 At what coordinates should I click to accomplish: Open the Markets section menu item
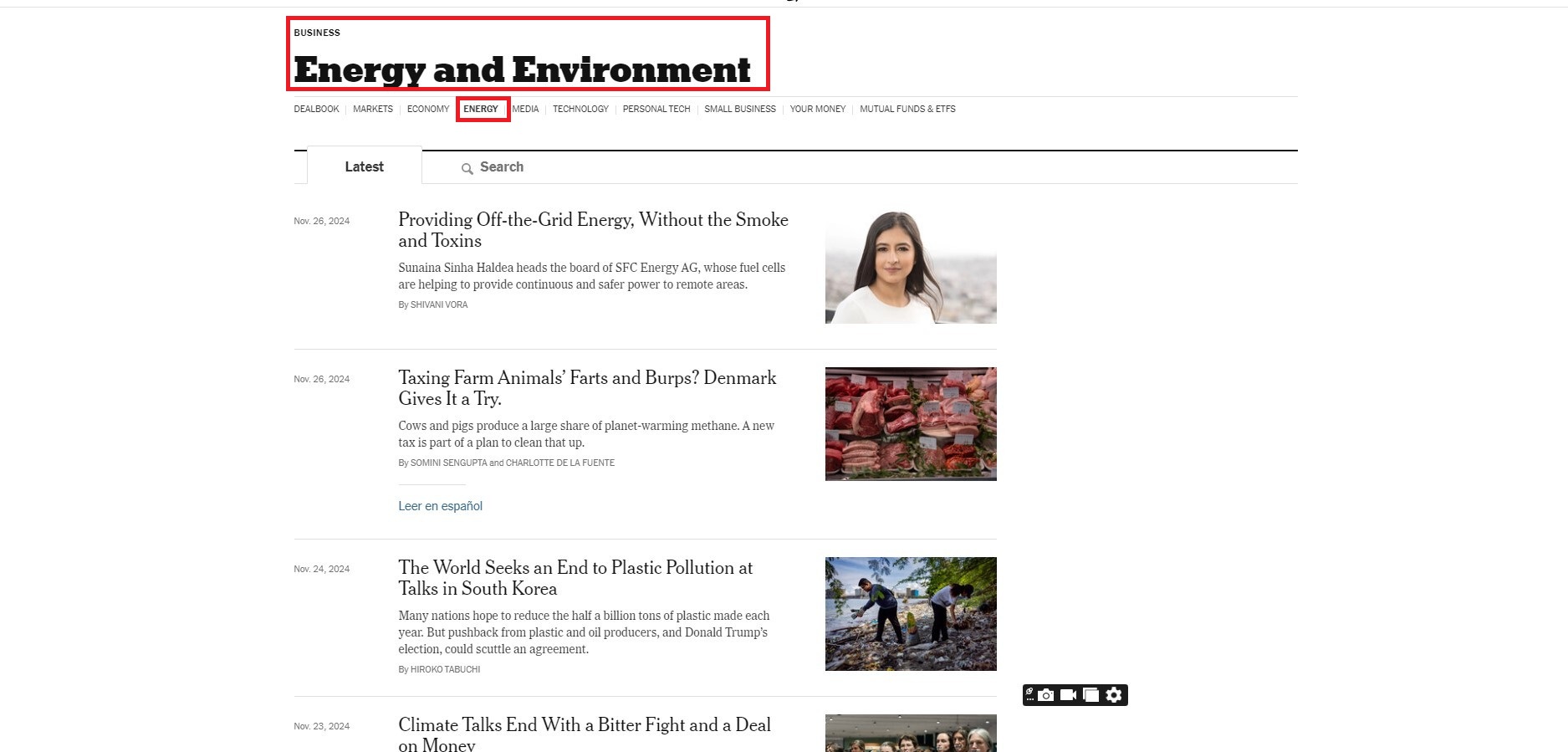(x=372, y=109)
